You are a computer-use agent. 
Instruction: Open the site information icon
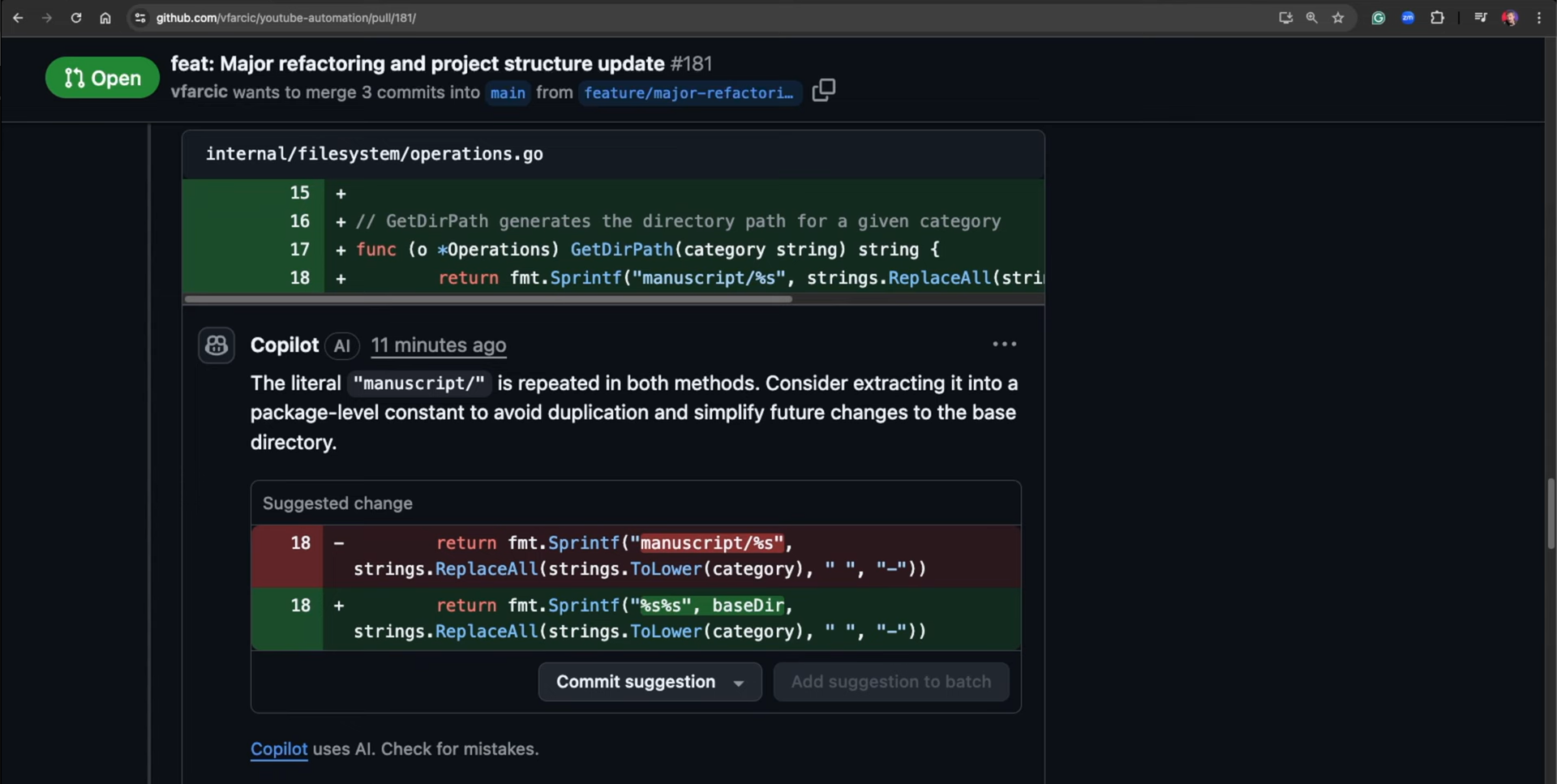(140, 18)
